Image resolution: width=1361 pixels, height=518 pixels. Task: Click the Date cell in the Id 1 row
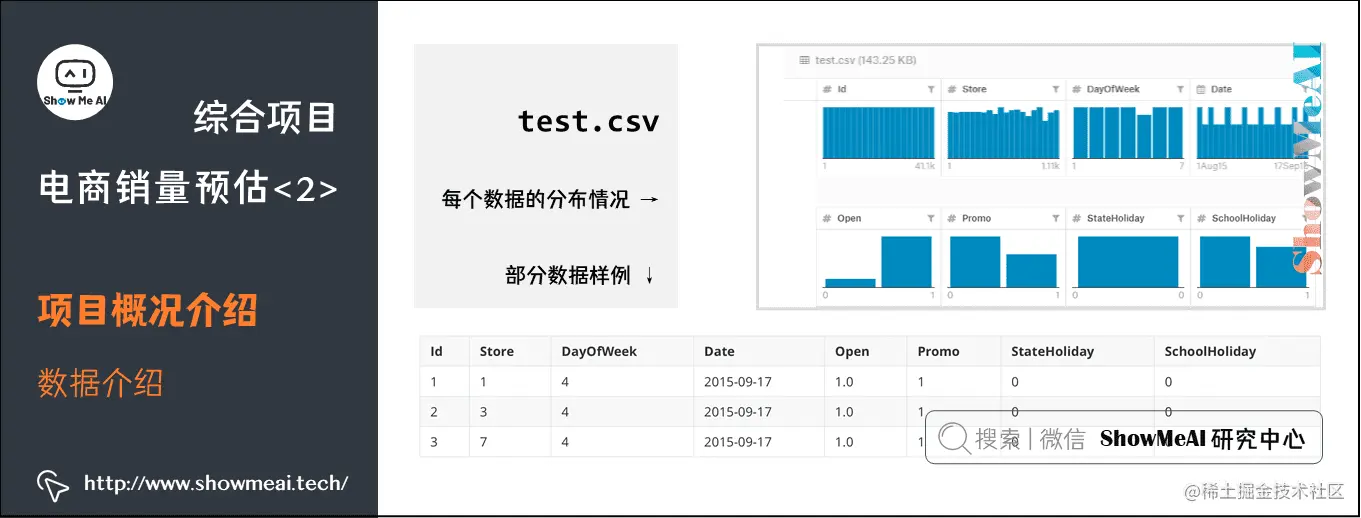[738, 382]
